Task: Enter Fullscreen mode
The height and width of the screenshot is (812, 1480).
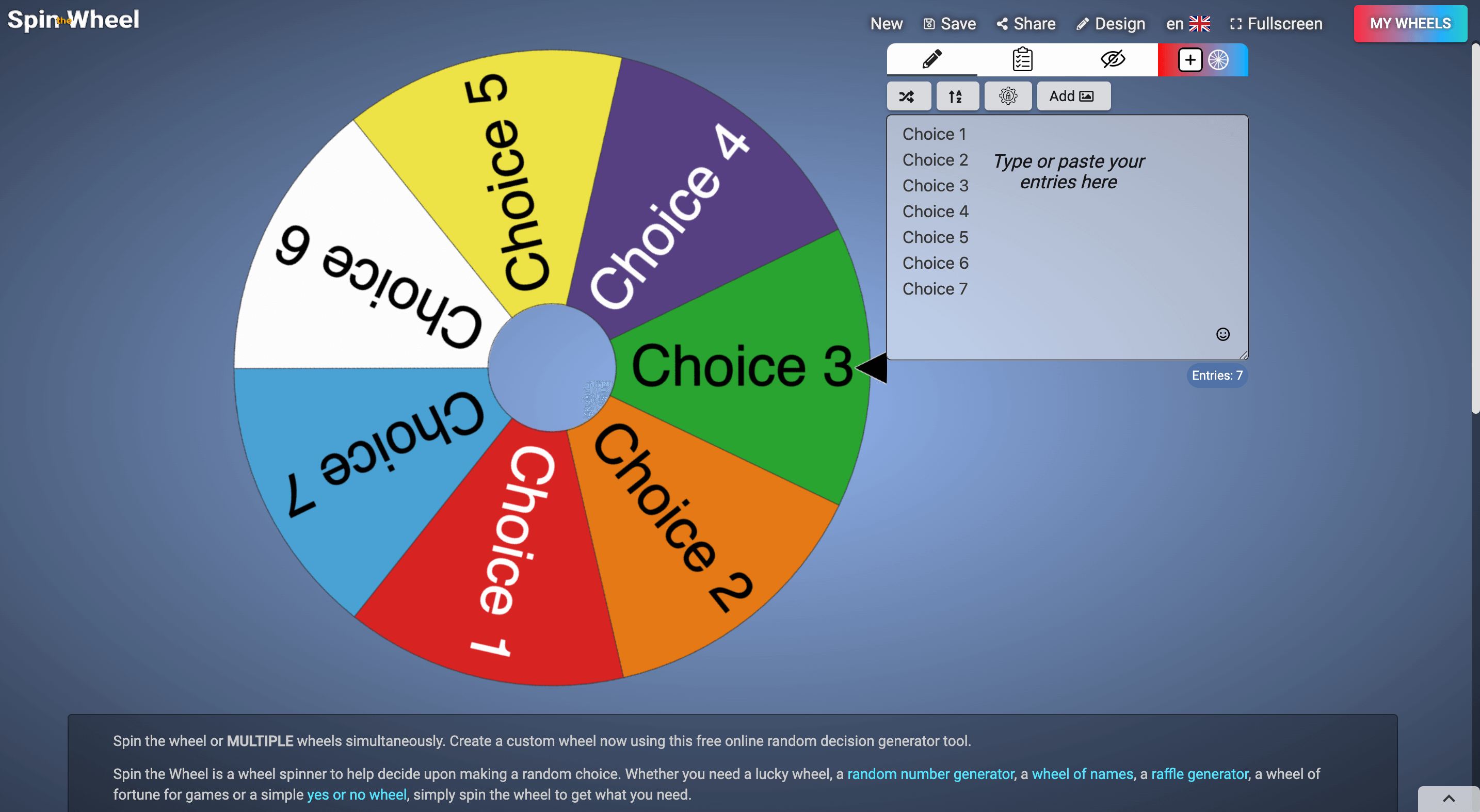Action: click(x=1276, y=24)
